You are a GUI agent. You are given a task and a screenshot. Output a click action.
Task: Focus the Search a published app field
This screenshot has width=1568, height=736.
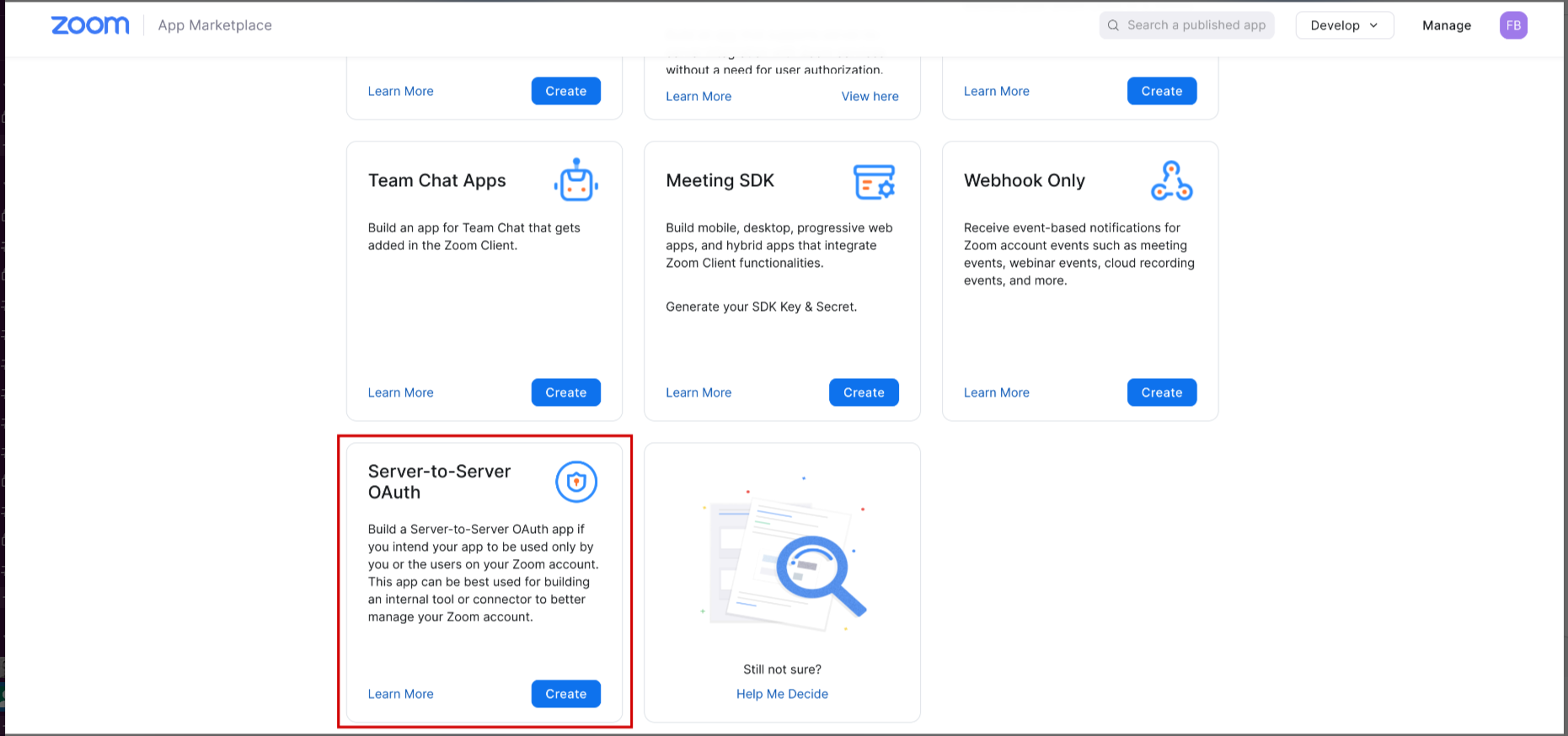point(1186,25)
